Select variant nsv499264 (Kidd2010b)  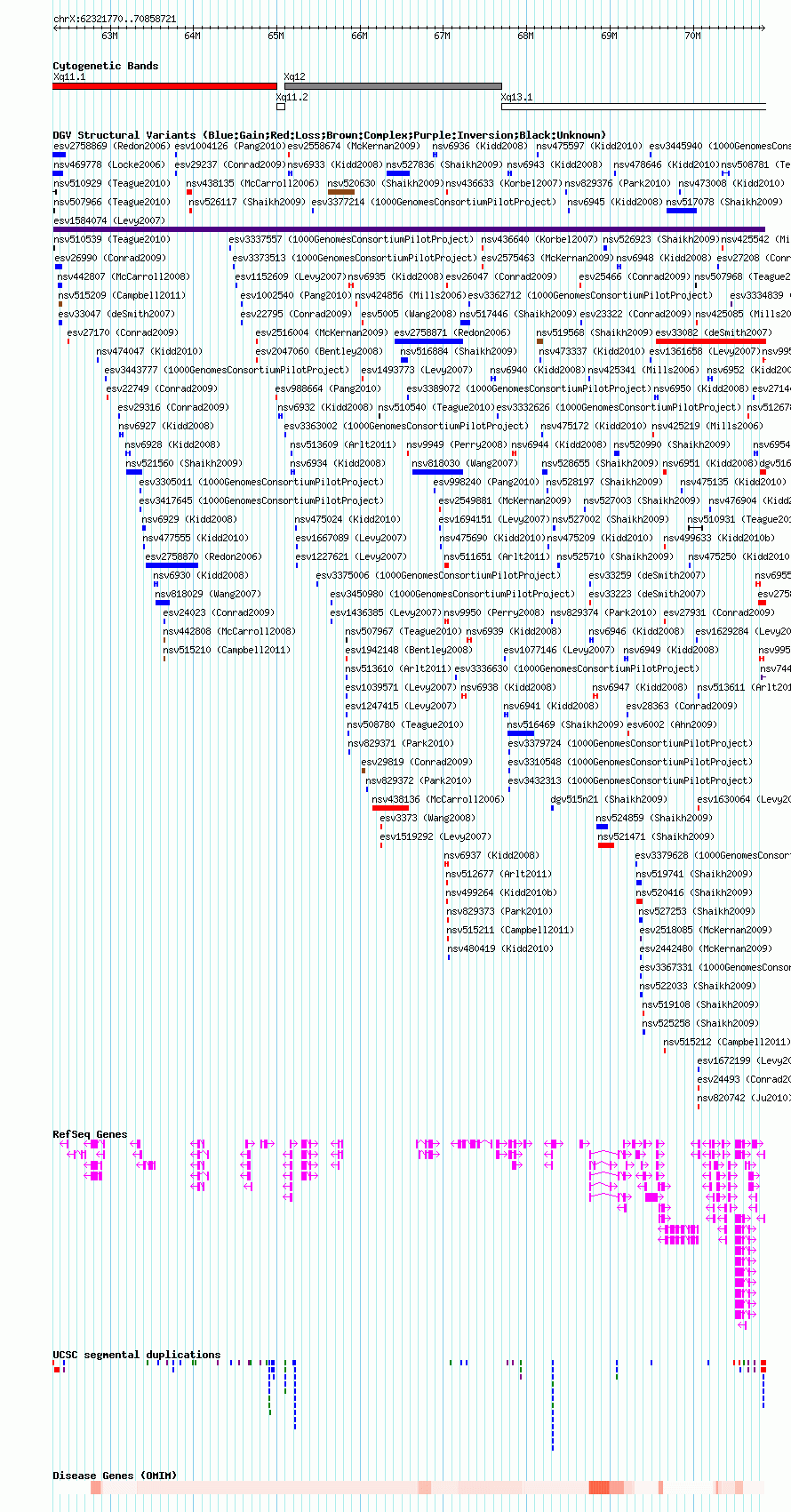(501, 892)
